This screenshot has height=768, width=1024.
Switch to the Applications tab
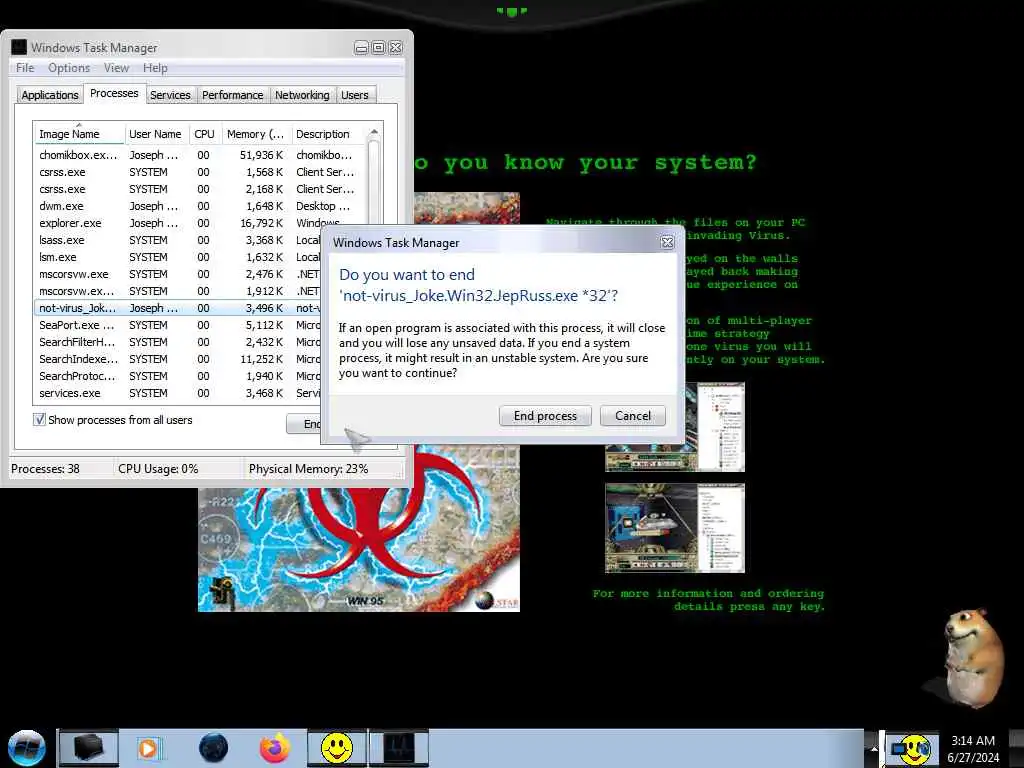(x=50, y=95)
